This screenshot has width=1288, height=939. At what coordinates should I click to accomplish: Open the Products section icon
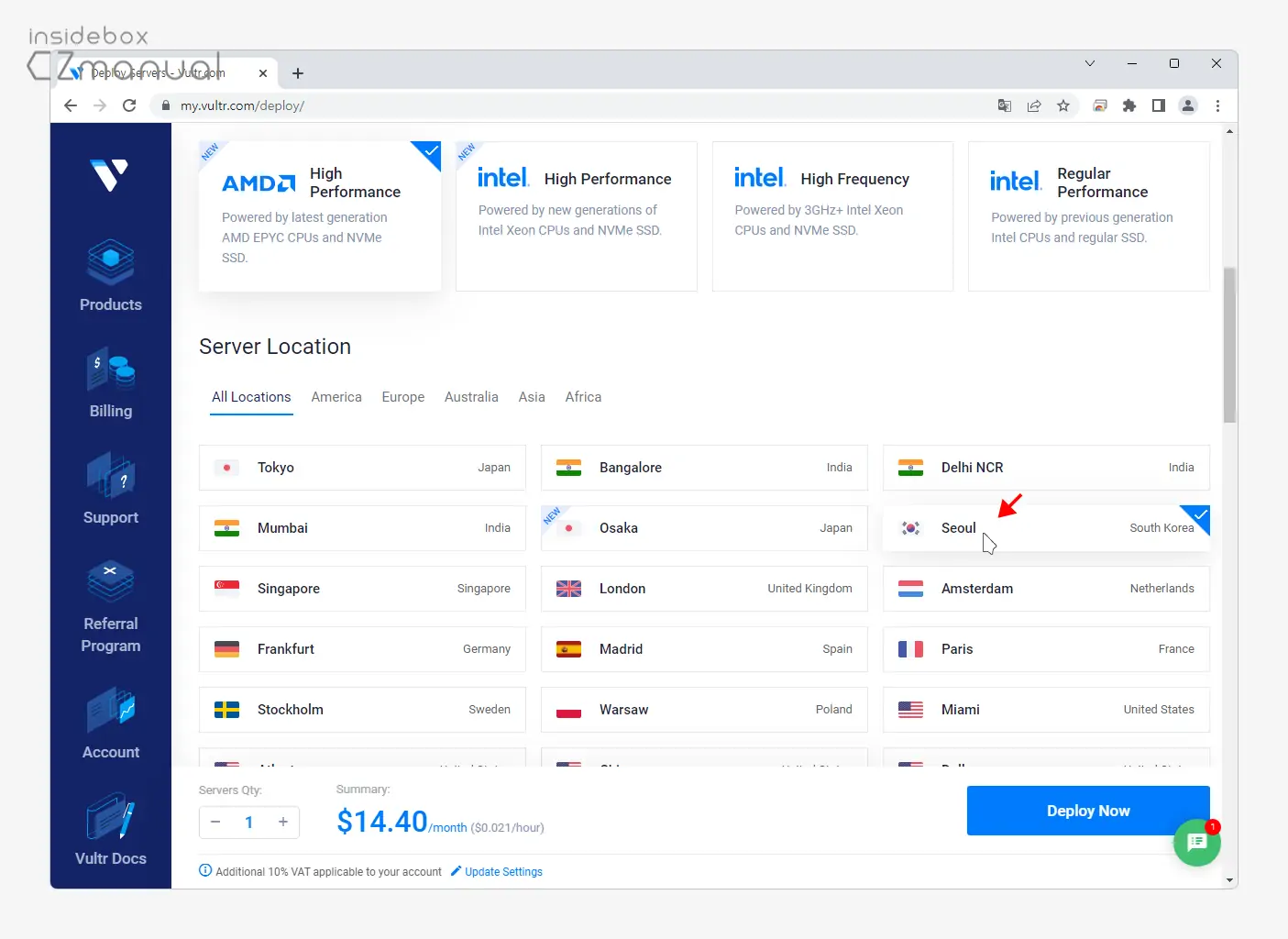111,262
